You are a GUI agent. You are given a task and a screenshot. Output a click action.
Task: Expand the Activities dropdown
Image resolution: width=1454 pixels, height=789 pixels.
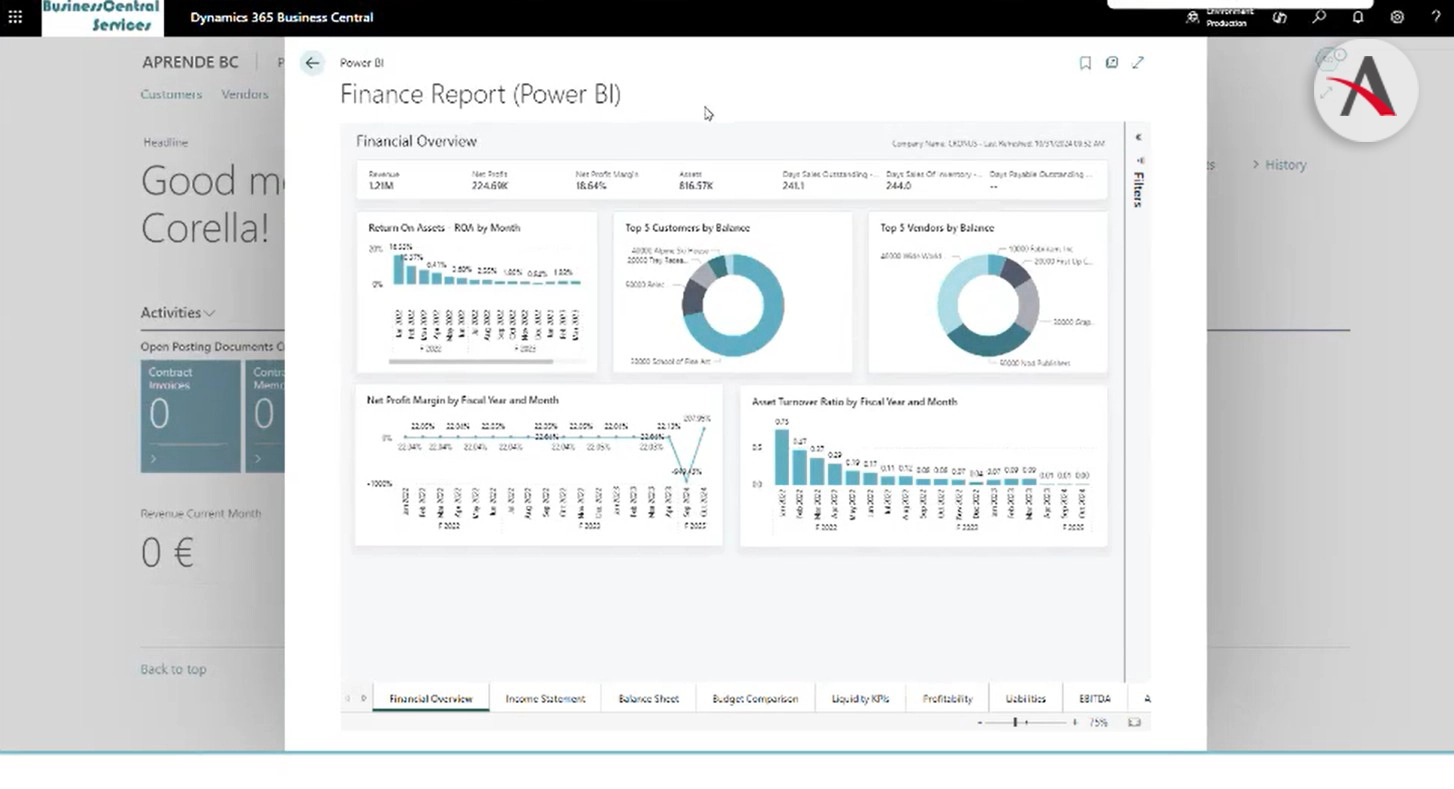[x=178, y=313]
